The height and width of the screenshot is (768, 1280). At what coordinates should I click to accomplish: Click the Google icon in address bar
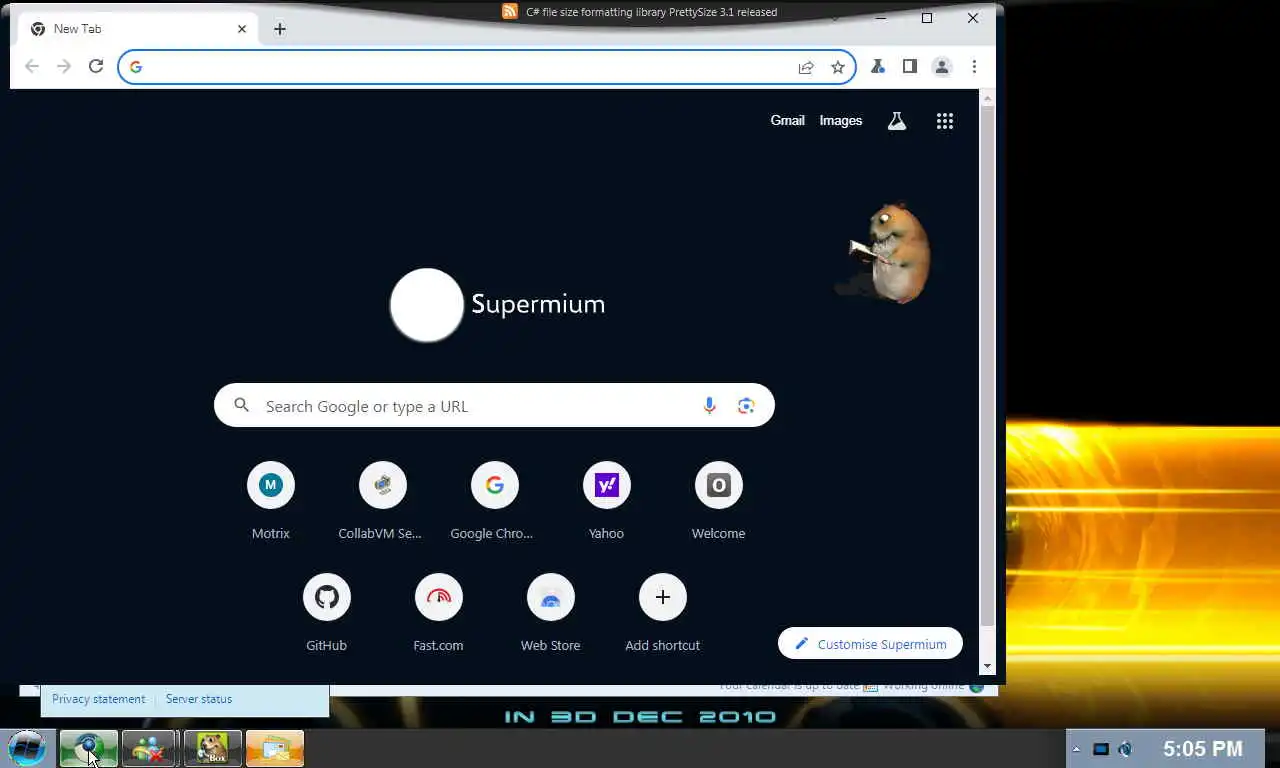tap(136, 67)
